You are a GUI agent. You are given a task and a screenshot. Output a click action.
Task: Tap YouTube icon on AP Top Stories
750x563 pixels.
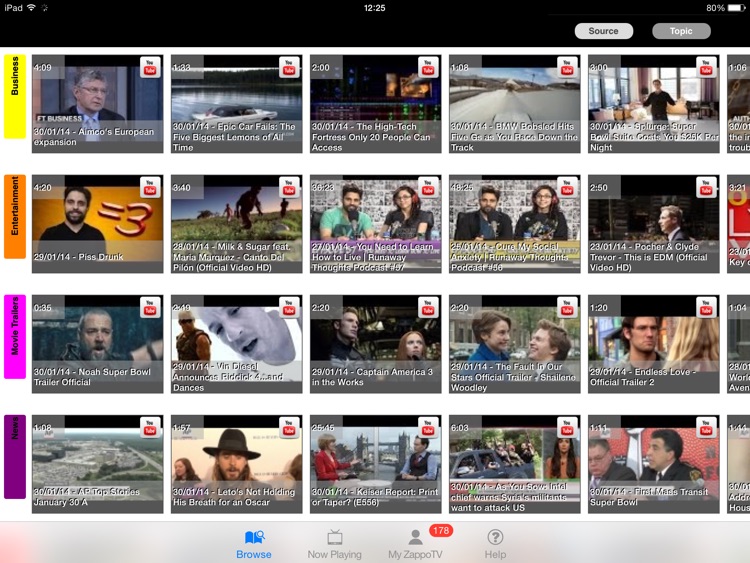point(150,428)
